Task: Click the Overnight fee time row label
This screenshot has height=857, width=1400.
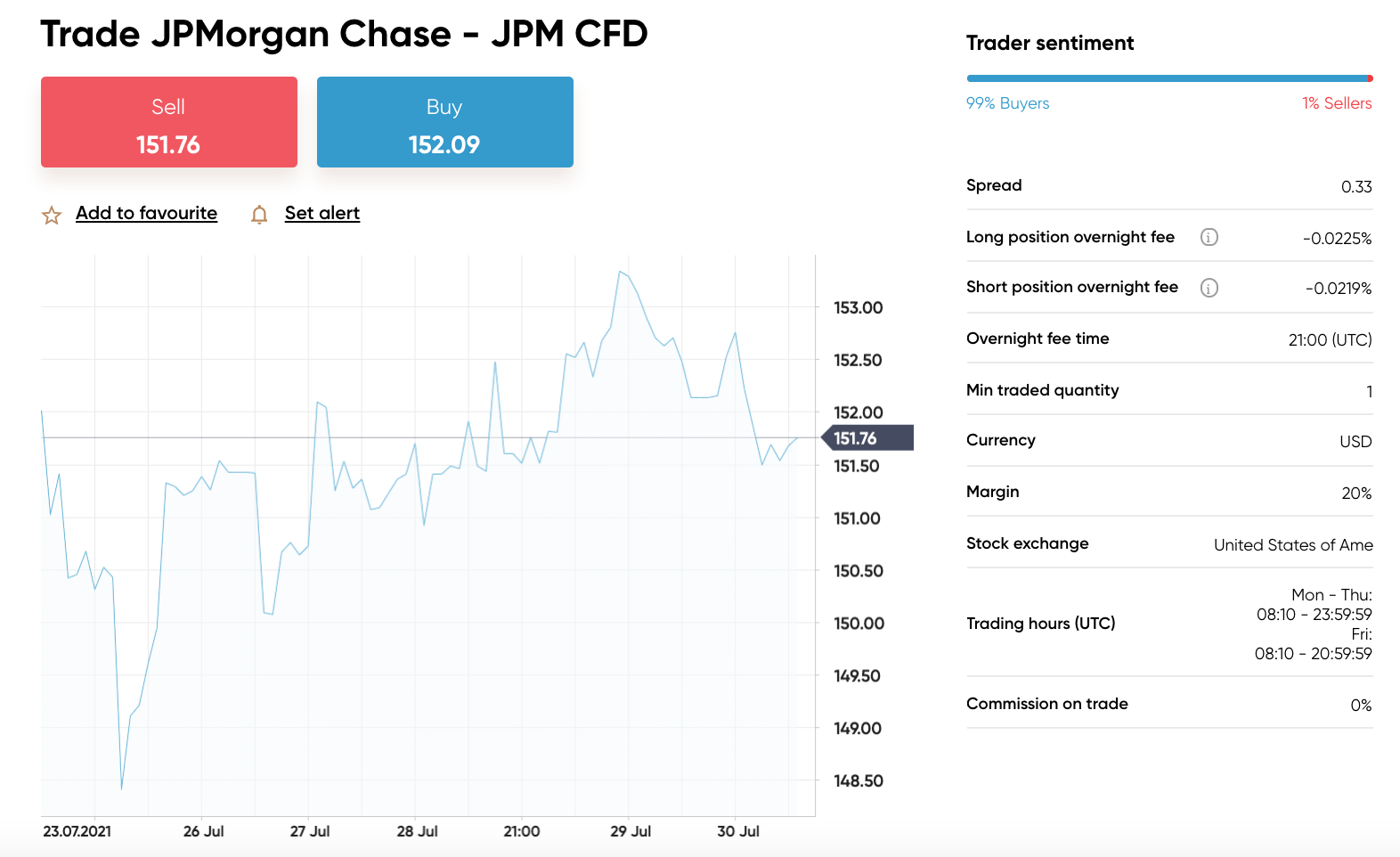Action: (1038, 339)
